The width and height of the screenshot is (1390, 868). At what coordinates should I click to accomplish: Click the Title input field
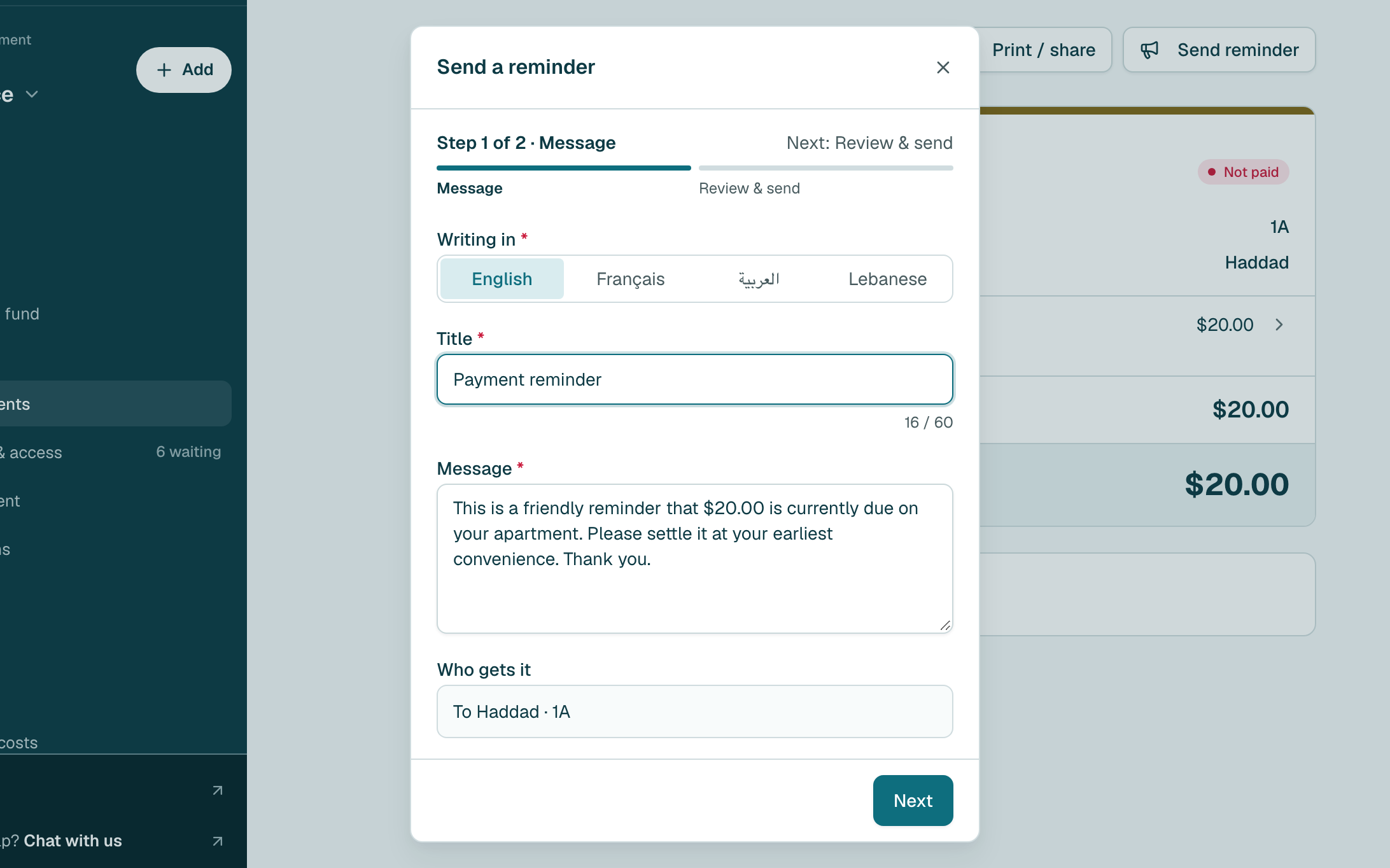pyautogui.click(x=694, y=379)
